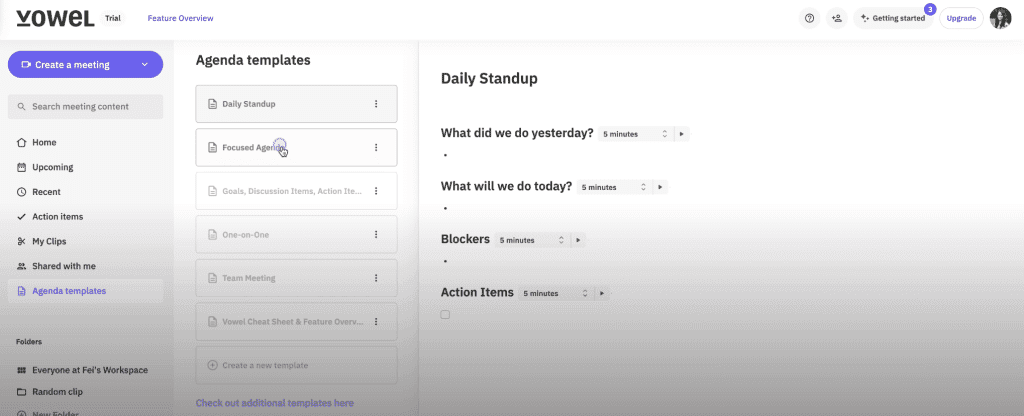Change duration for What will we do today

(614, 187)
